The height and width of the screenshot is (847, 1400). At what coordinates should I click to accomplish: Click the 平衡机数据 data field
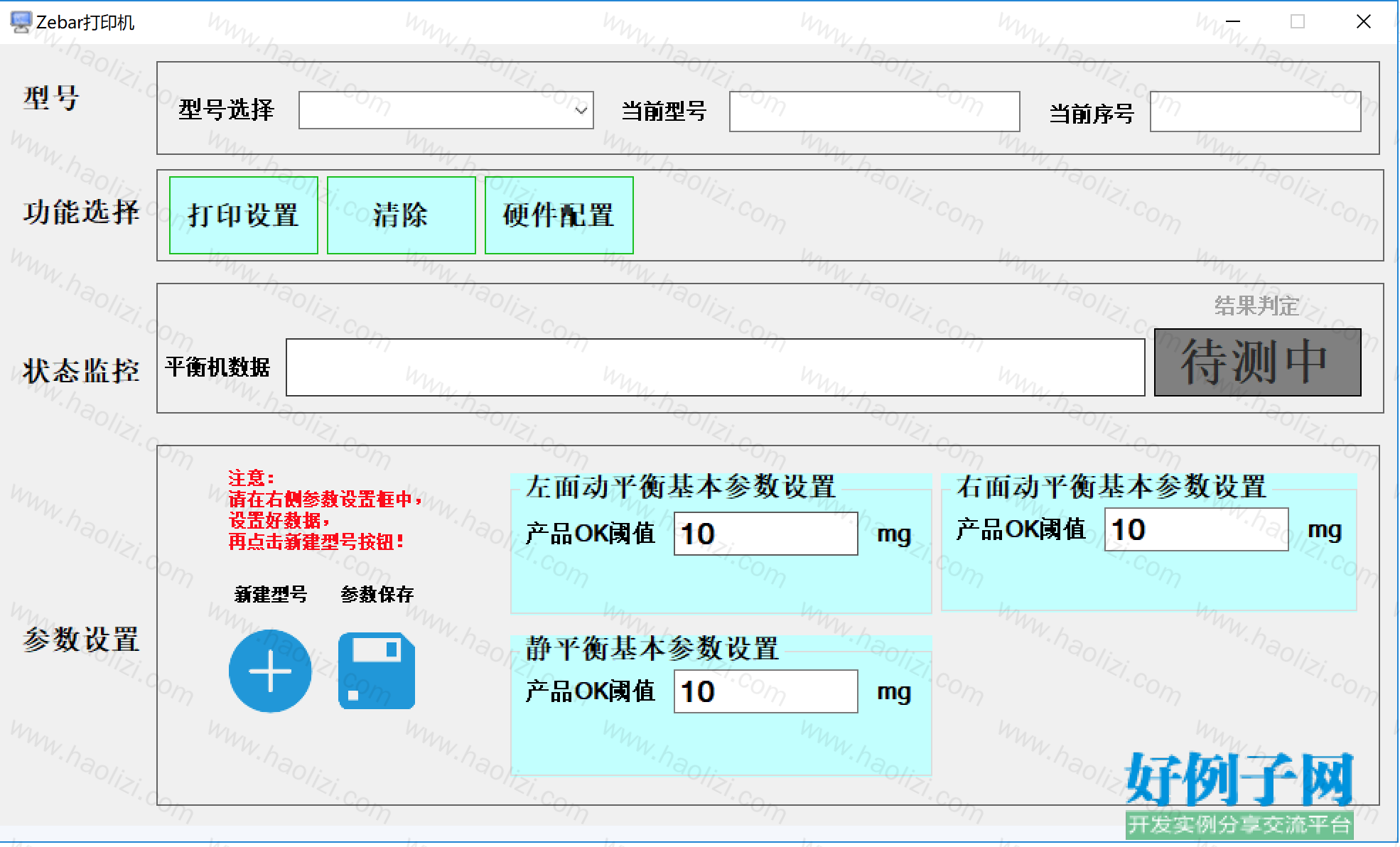[715, 367]
